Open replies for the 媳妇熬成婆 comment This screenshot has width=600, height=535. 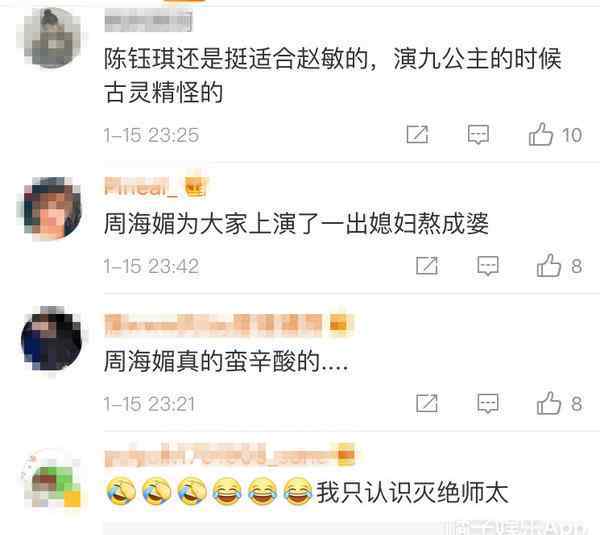[x=488, y=265]
